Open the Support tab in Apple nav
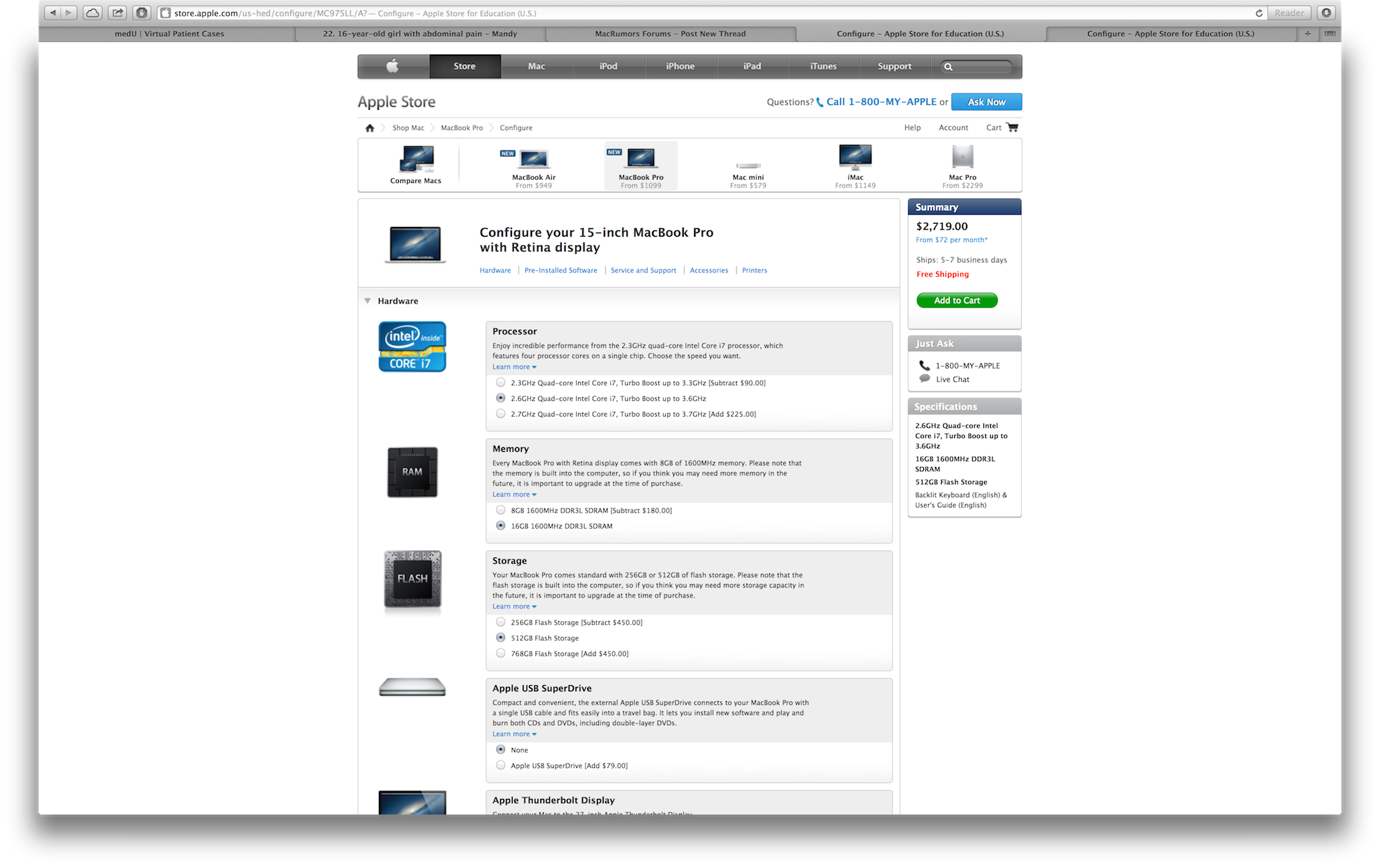Screen dimensions: 1380x868 (x=894, y=66)
